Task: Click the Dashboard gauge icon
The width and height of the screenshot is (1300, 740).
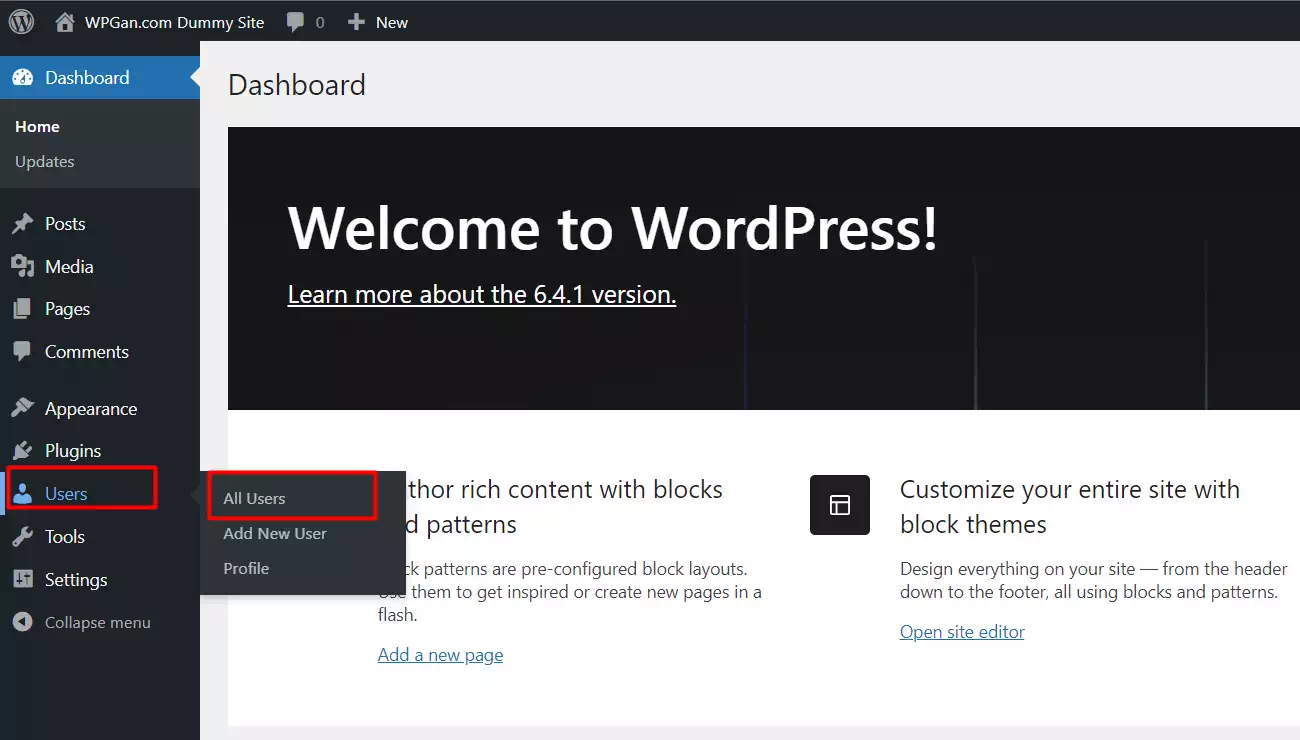Action: pos(23,78)
